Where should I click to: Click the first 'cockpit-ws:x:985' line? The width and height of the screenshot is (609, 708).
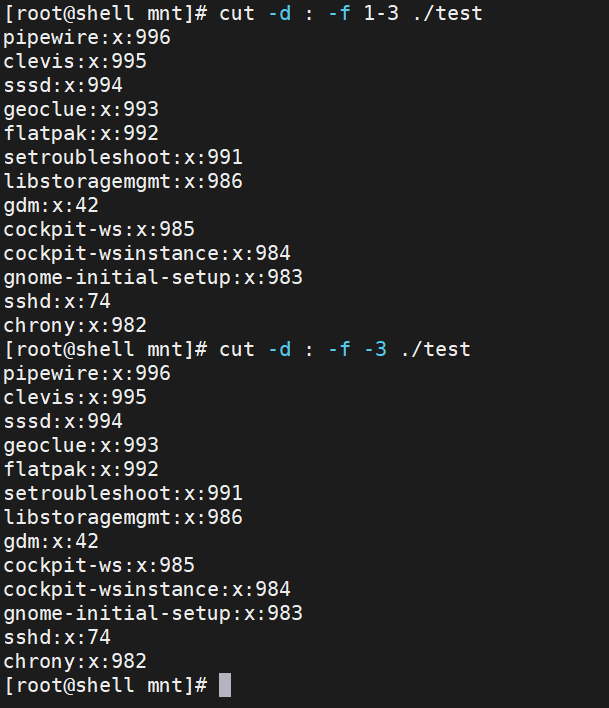tap(99, 229)
